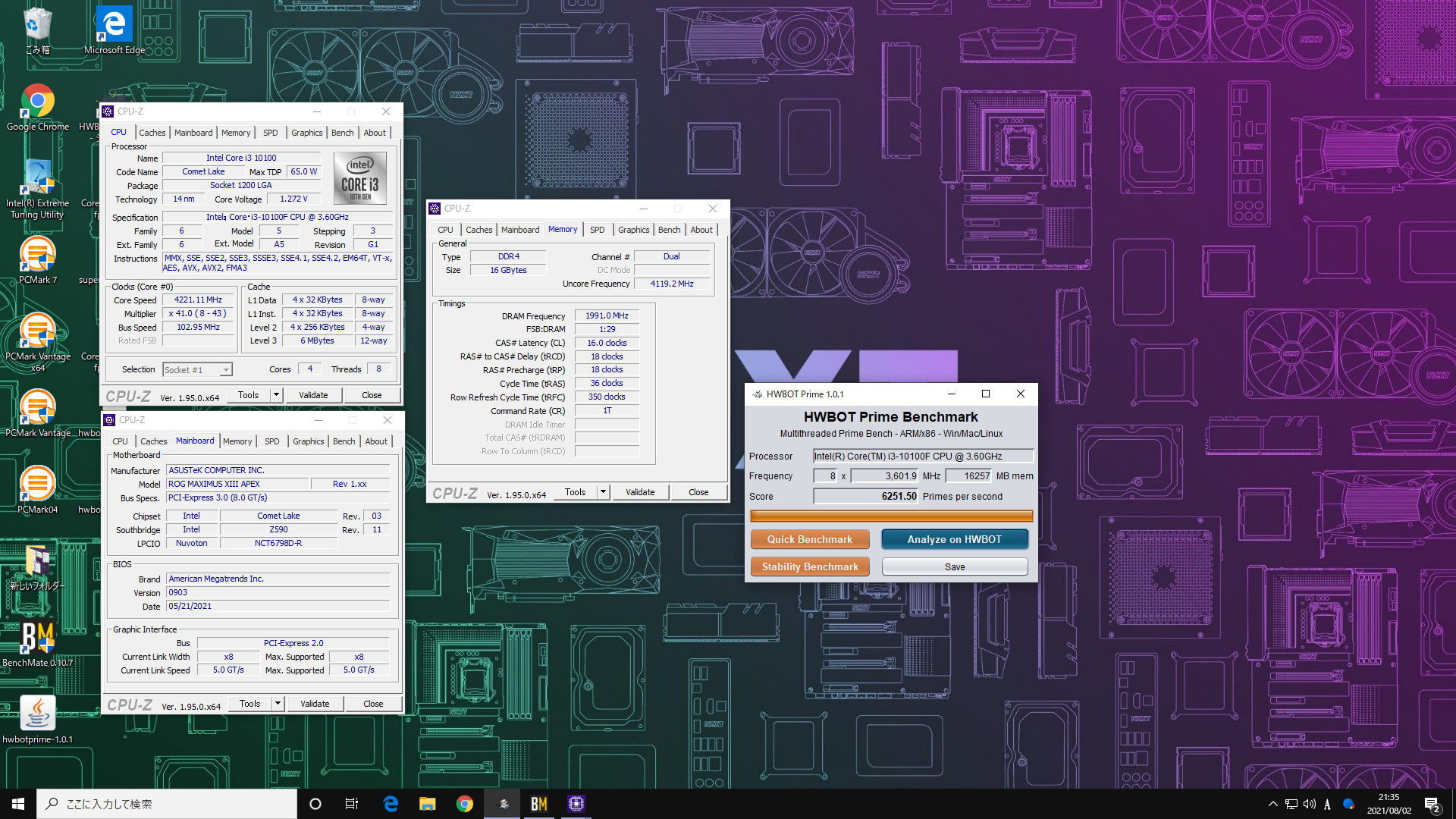Click the Intel Core i3 logo in CPU-Z
The width and height of the screenshot is (1456, 819).
pos(360,178)
